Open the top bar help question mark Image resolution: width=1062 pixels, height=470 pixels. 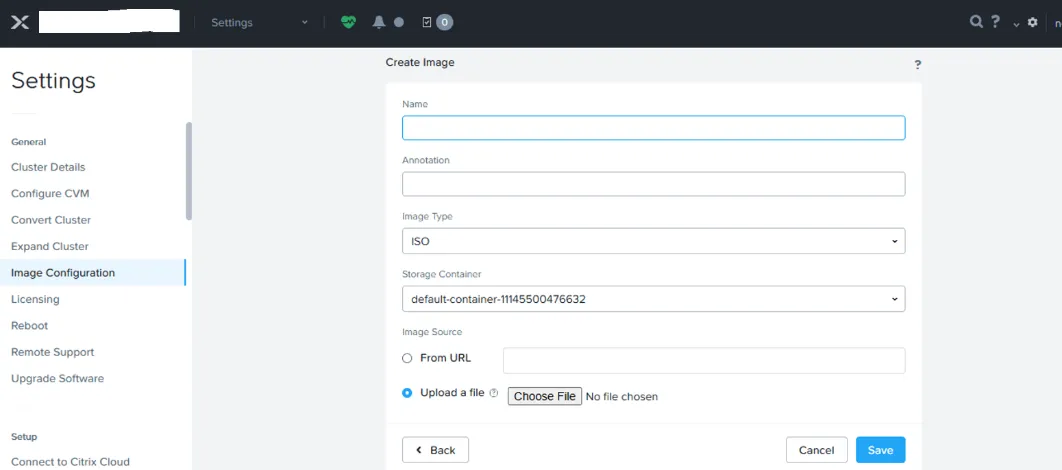coord(995,22)
